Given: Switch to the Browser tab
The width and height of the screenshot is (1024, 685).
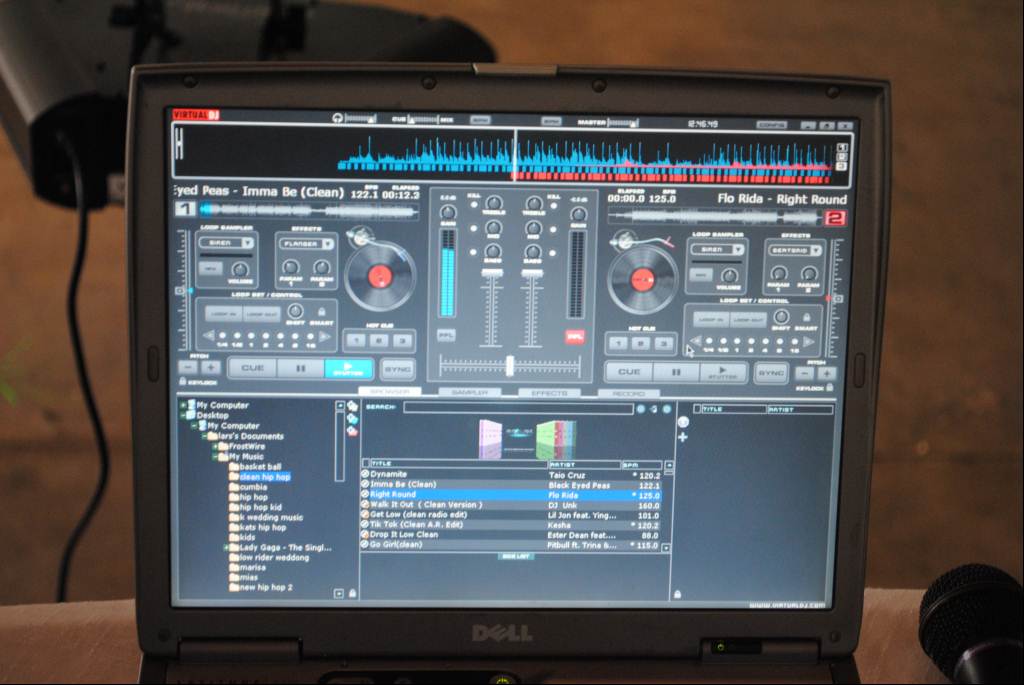Looking at the screenshot, I should tap(389, 391).
